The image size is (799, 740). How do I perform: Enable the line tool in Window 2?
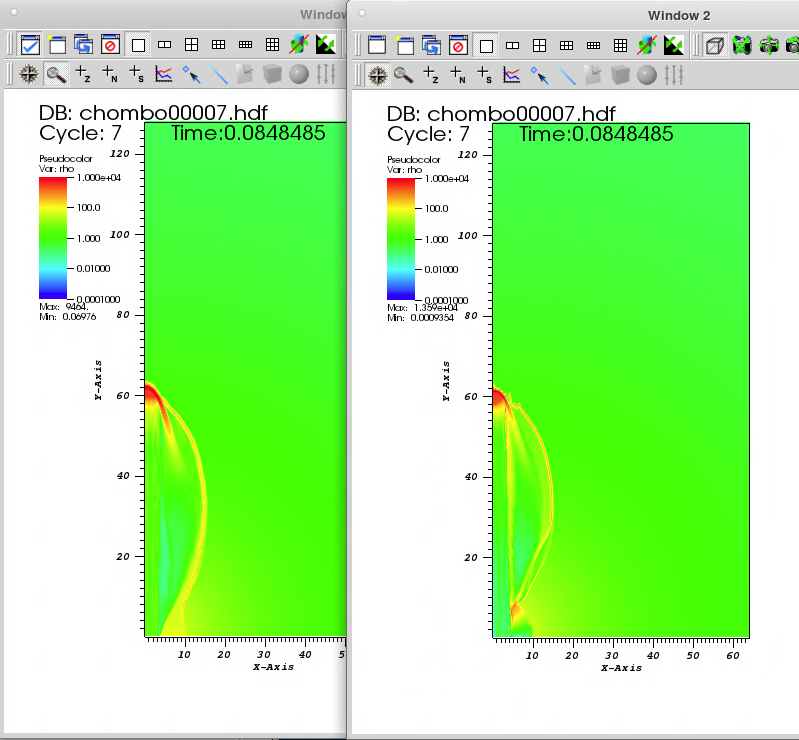[567, 75]
